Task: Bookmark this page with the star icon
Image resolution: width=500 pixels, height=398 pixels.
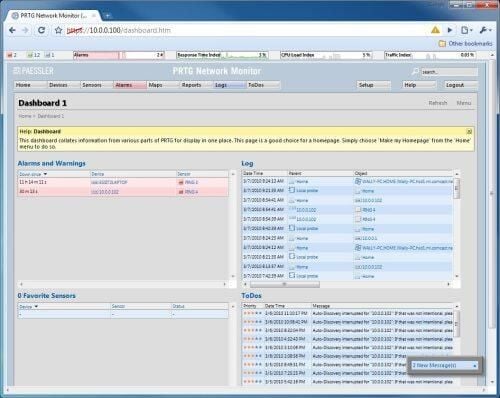Action: click(x=58, y=30)
